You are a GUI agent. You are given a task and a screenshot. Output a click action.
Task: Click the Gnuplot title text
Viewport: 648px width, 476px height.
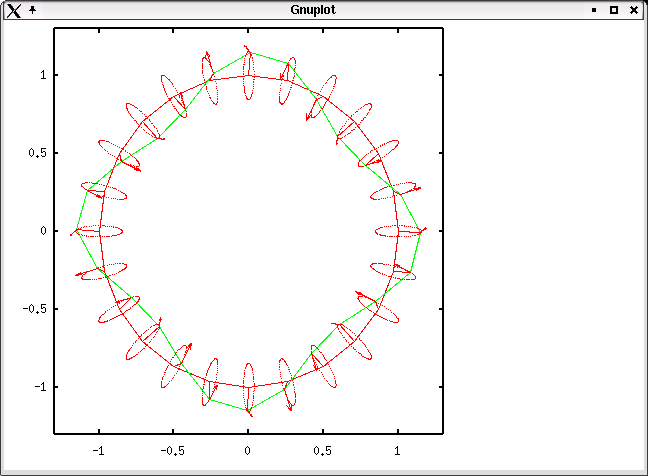point(311,10)
